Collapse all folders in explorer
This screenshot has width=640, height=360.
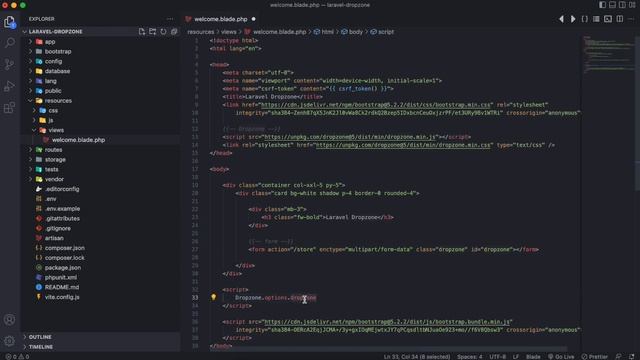174,31
